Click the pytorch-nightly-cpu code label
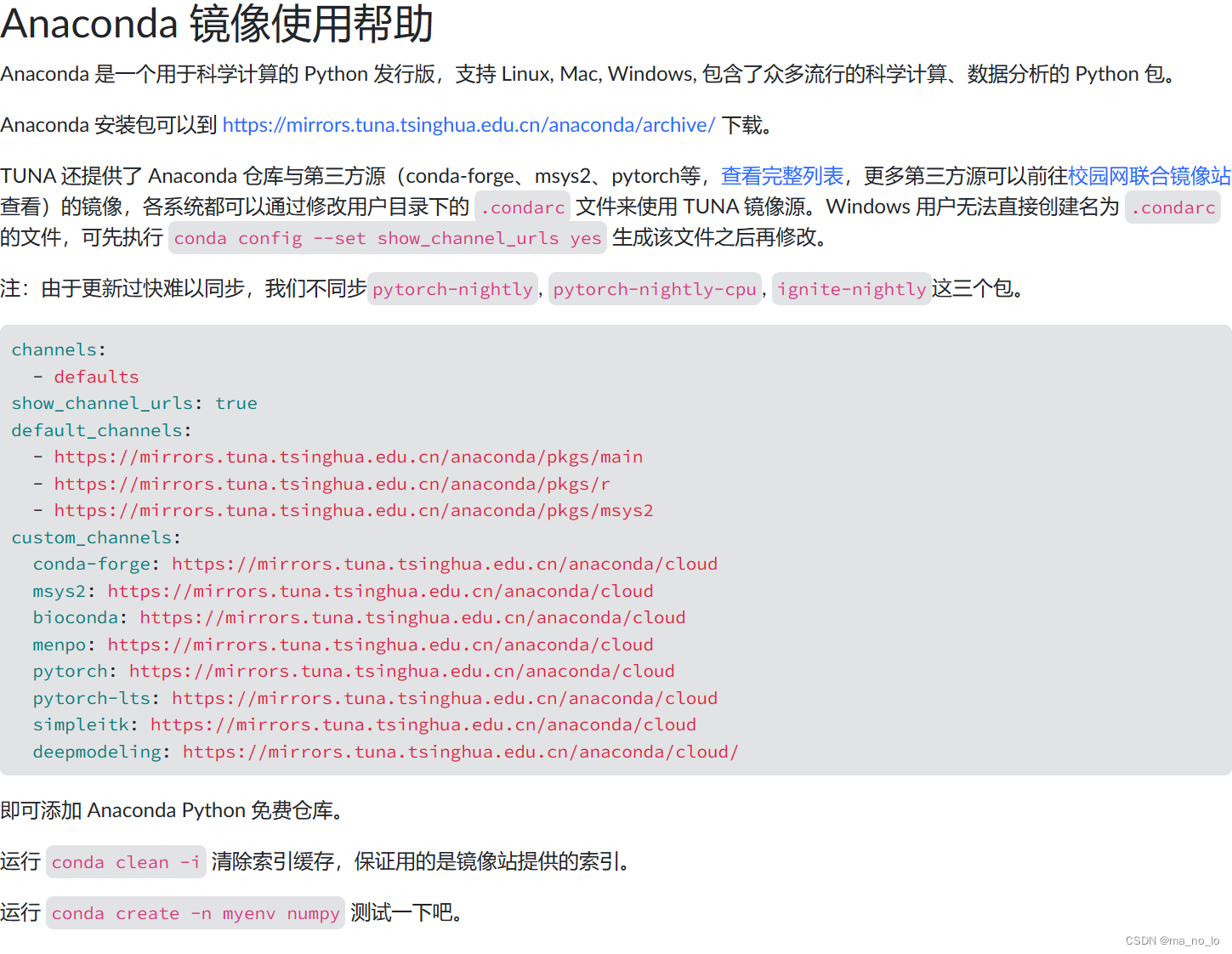 pos(655,289)
